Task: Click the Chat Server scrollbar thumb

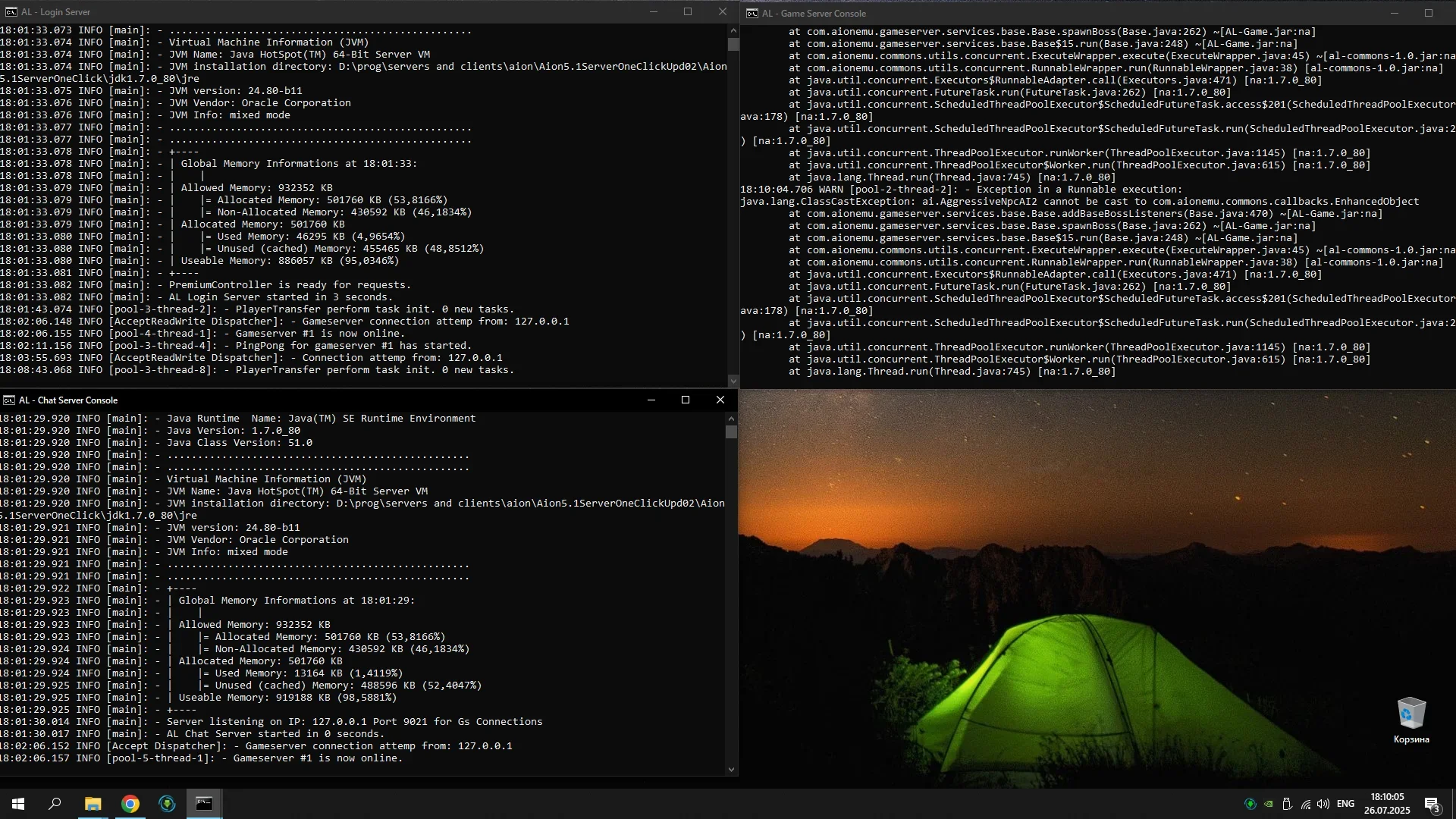Action: [x=731, y=432]
